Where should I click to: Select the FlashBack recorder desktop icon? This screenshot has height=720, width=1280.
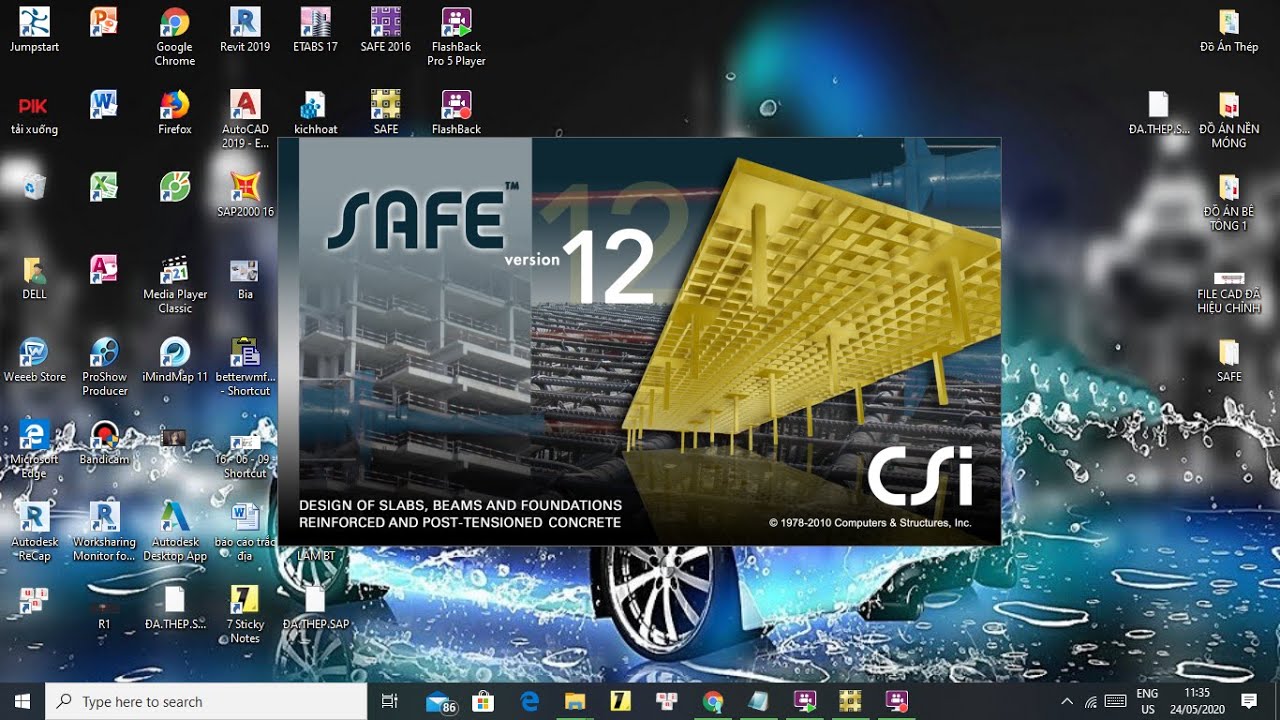[456, 113]
